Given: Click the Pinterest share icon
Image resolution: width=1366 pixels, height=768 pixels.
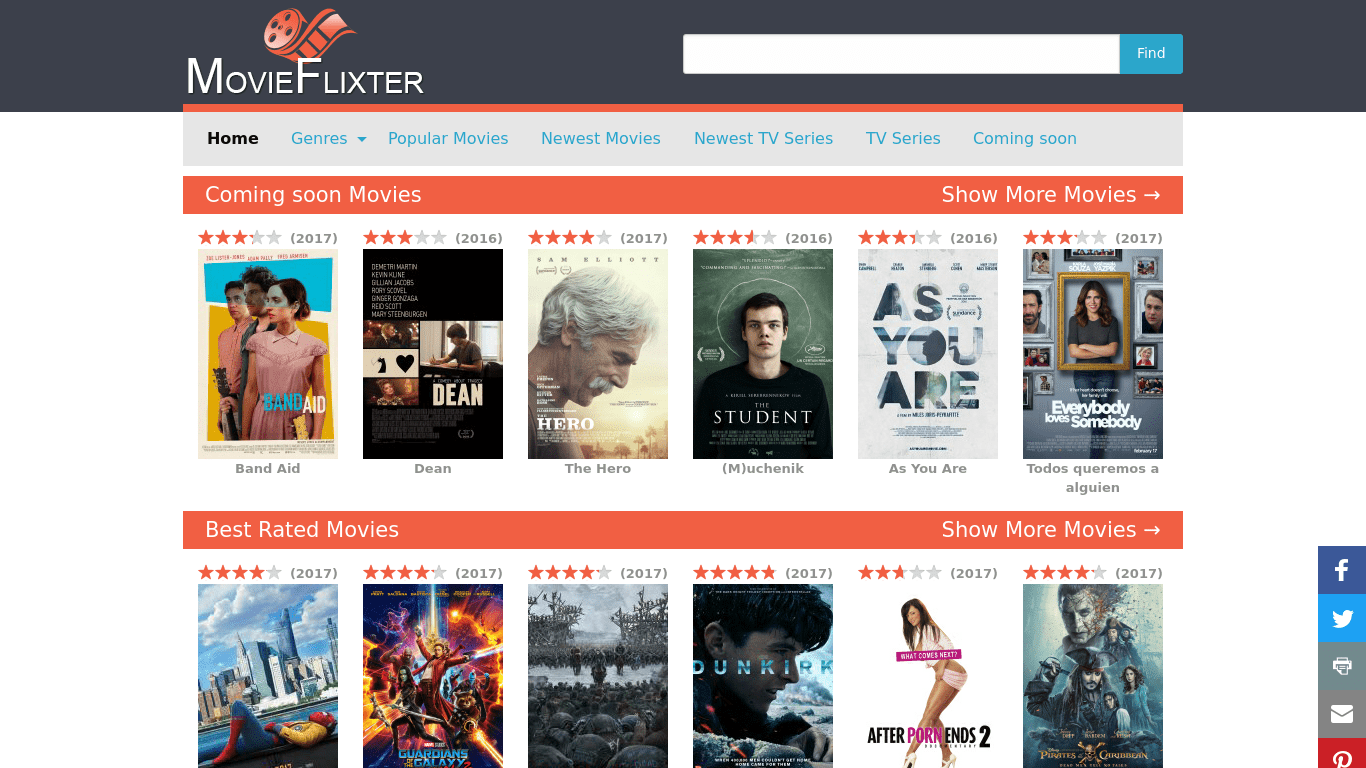Looking at the screenshot, I should click(1342, 753).
